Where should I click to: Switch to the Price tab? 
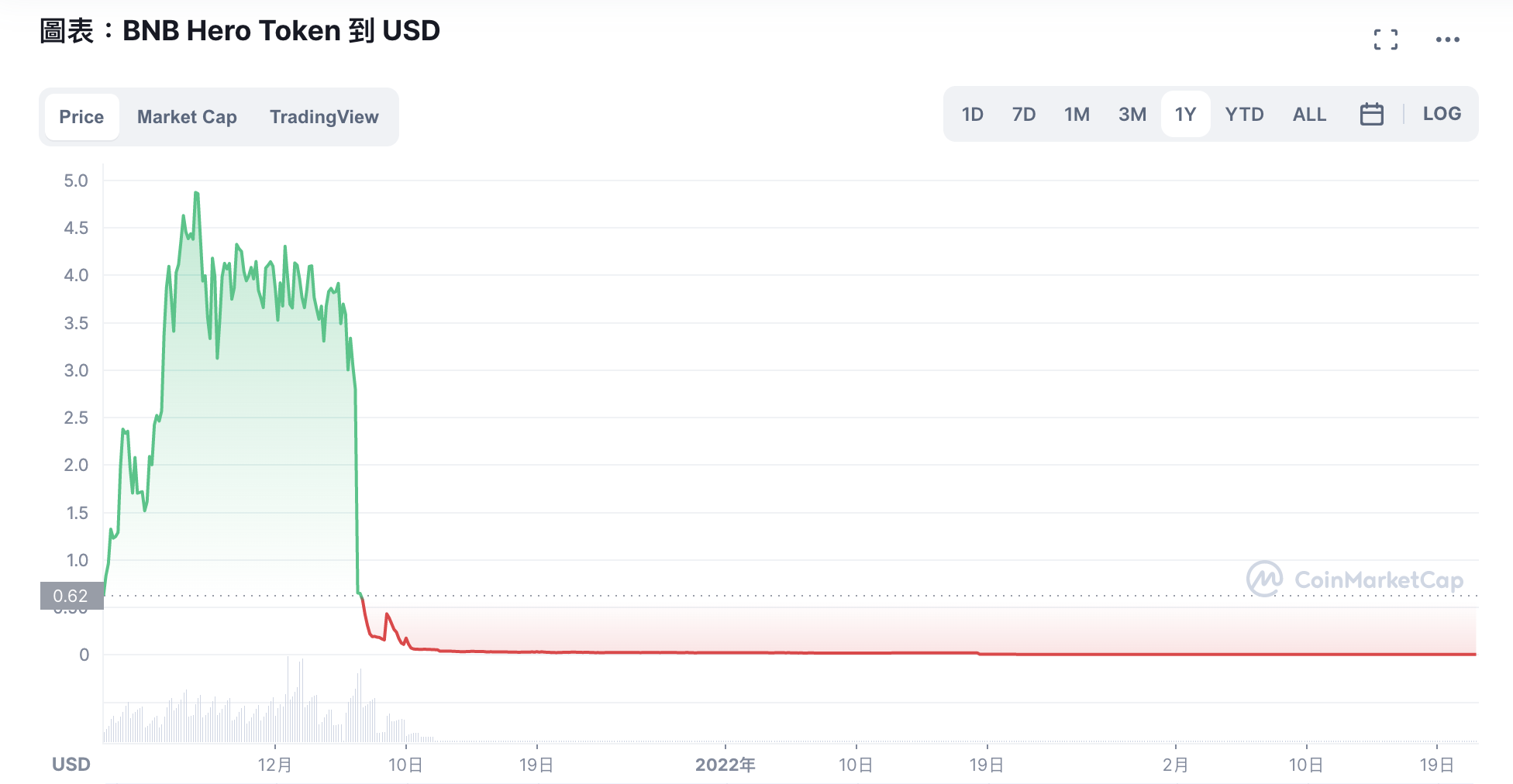tap(81, 117)
